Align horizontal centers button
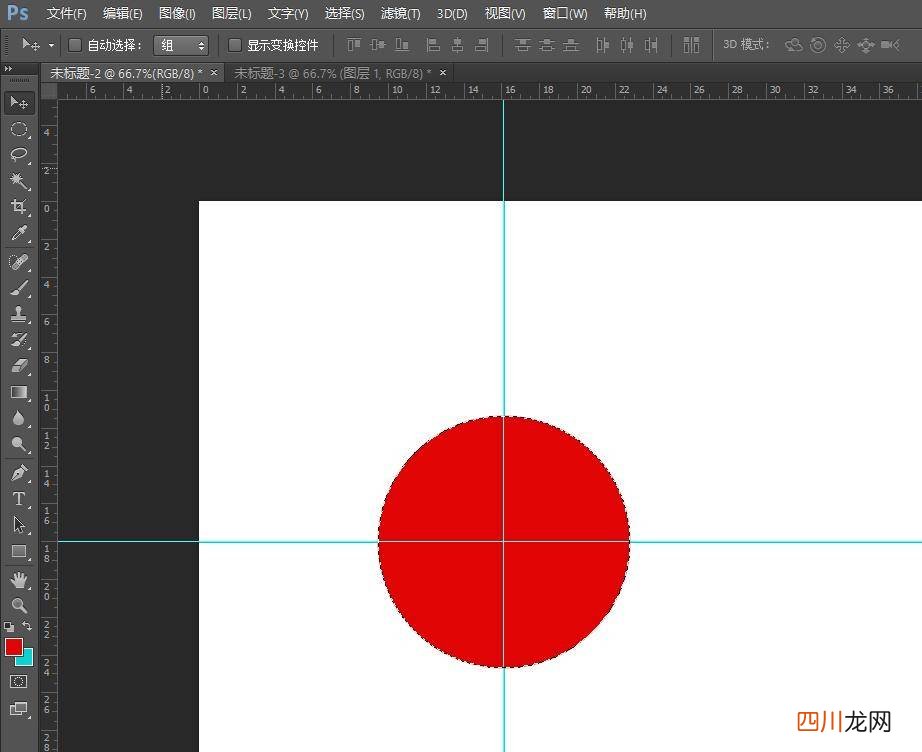922x752 pixels. pos(457,45)
